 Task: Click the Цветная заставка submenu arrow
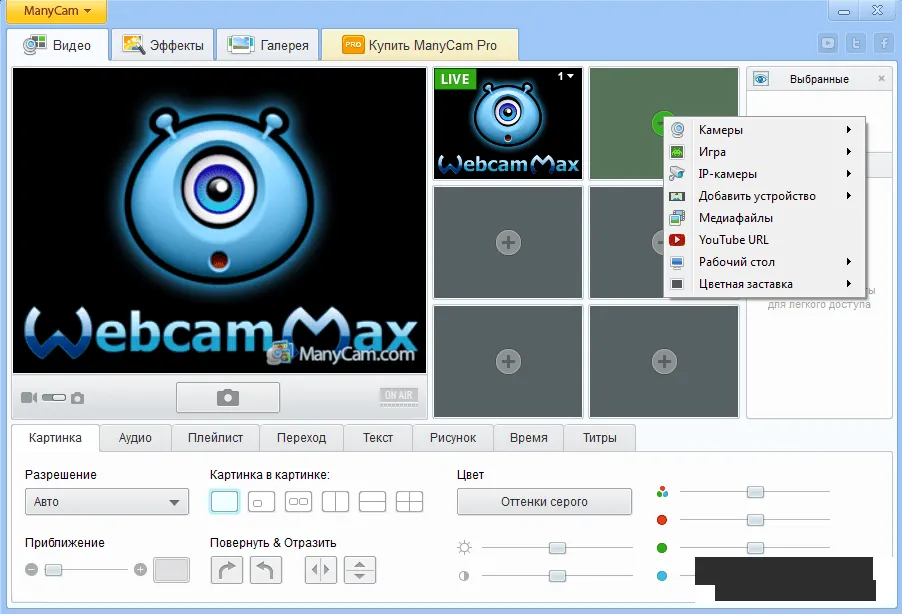pos(849,283)
